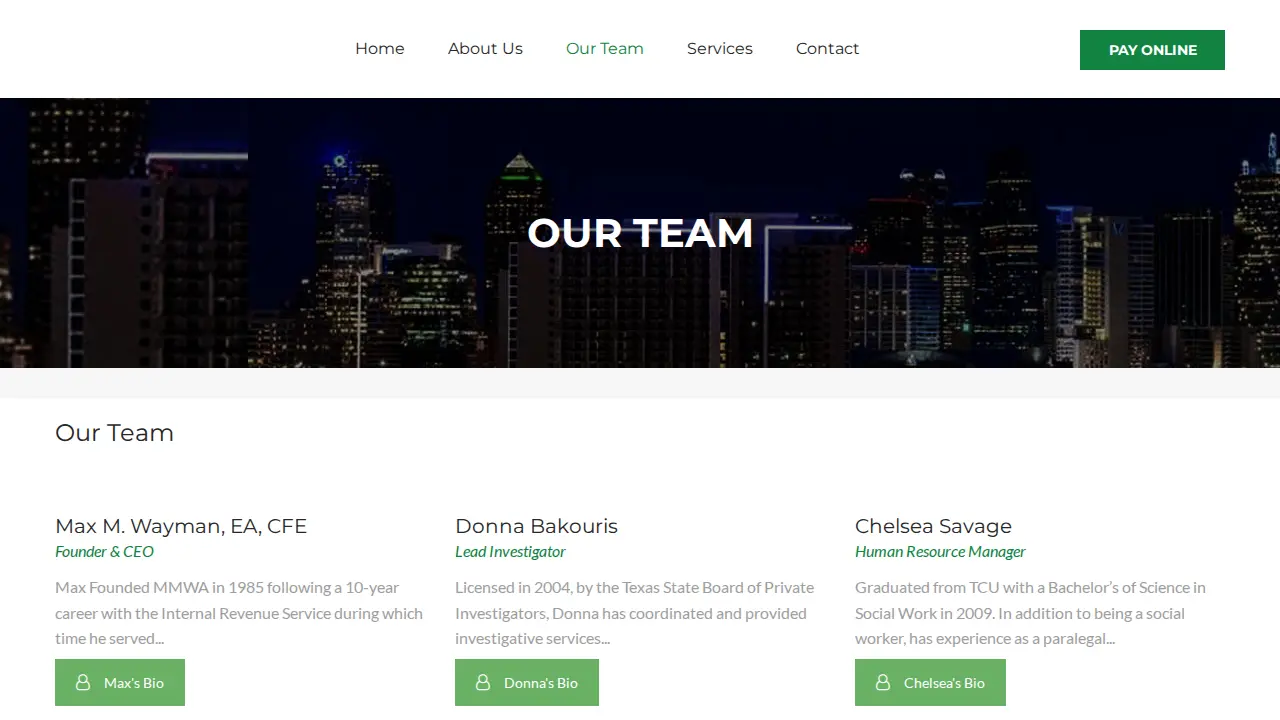The width and height of the screenshot is (1280, 720).
Task: Open the About Us menu item
Action: (x=485, y=49)
